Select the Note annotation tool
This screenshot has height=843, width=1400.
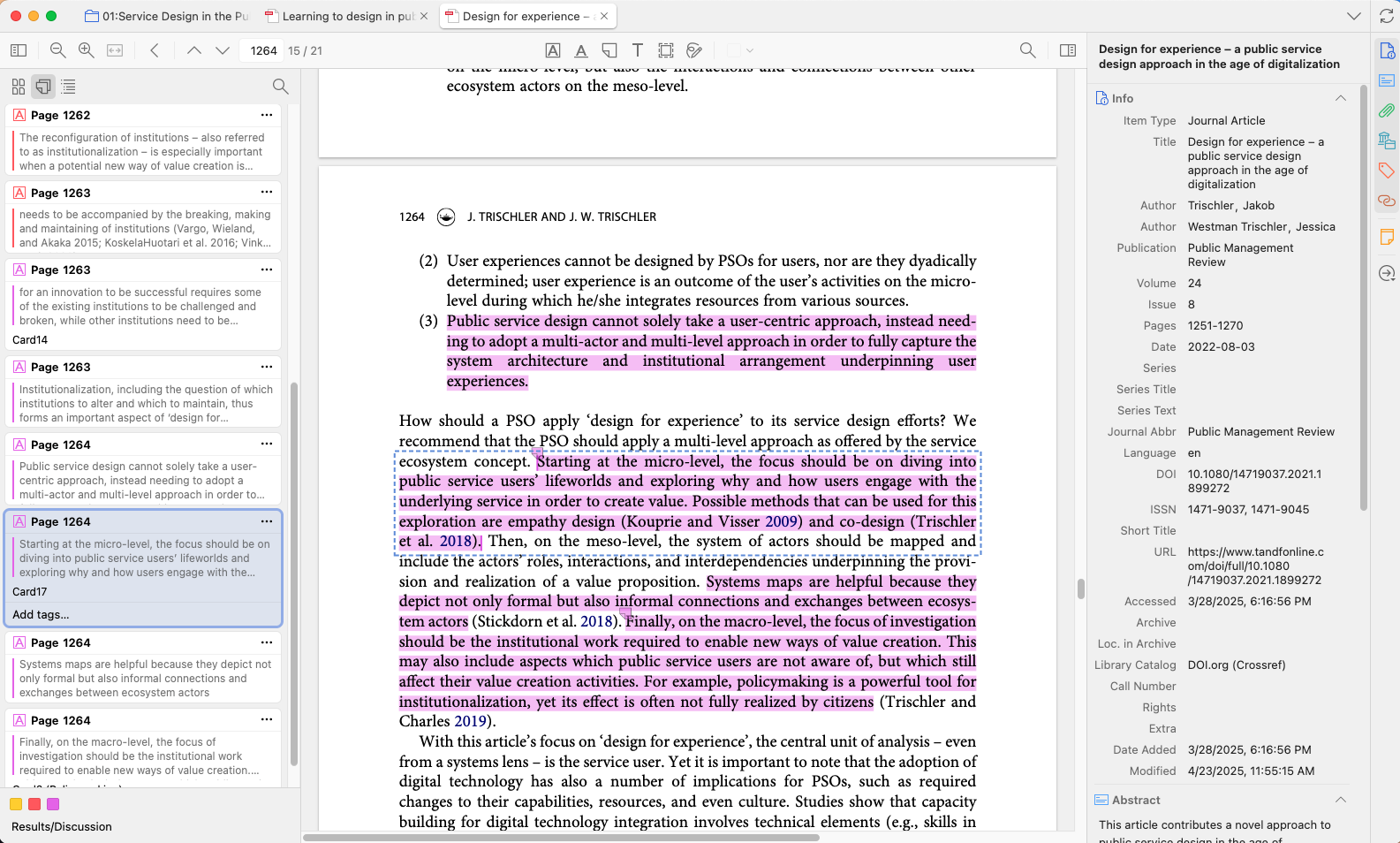(609, 50)
